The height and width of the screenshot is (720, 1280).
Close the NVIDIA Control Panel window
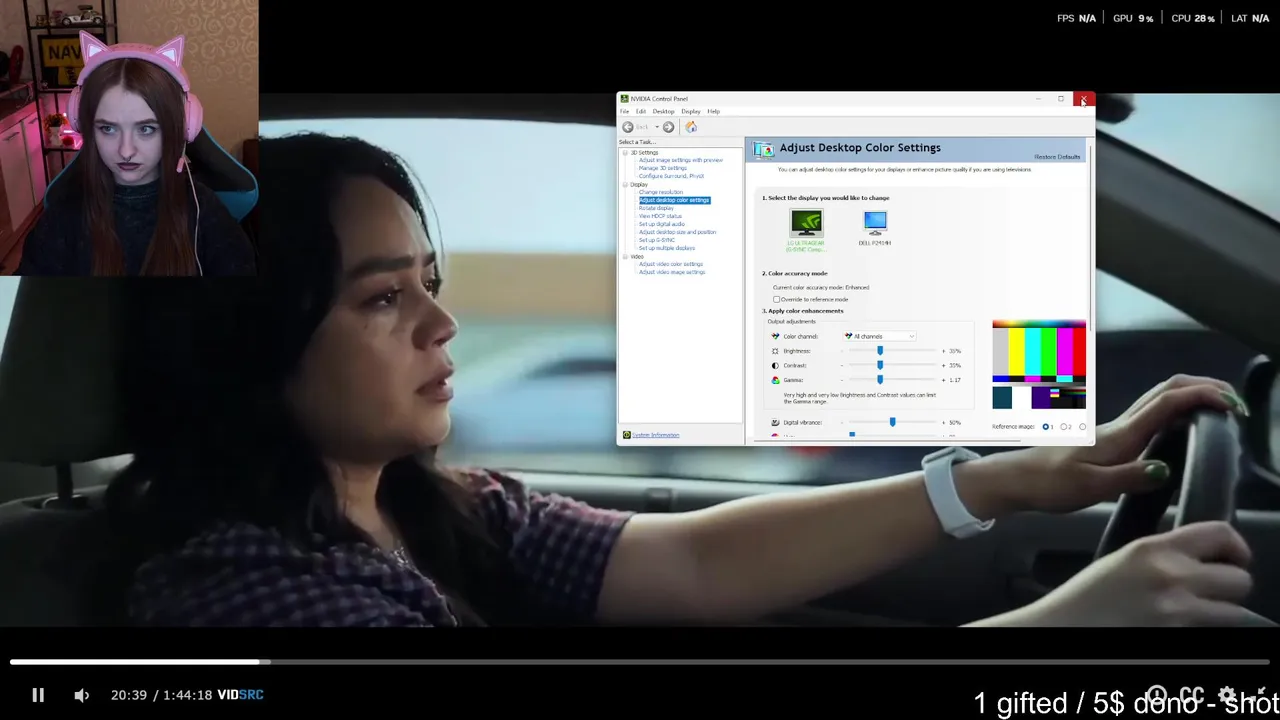(1084, 99)
